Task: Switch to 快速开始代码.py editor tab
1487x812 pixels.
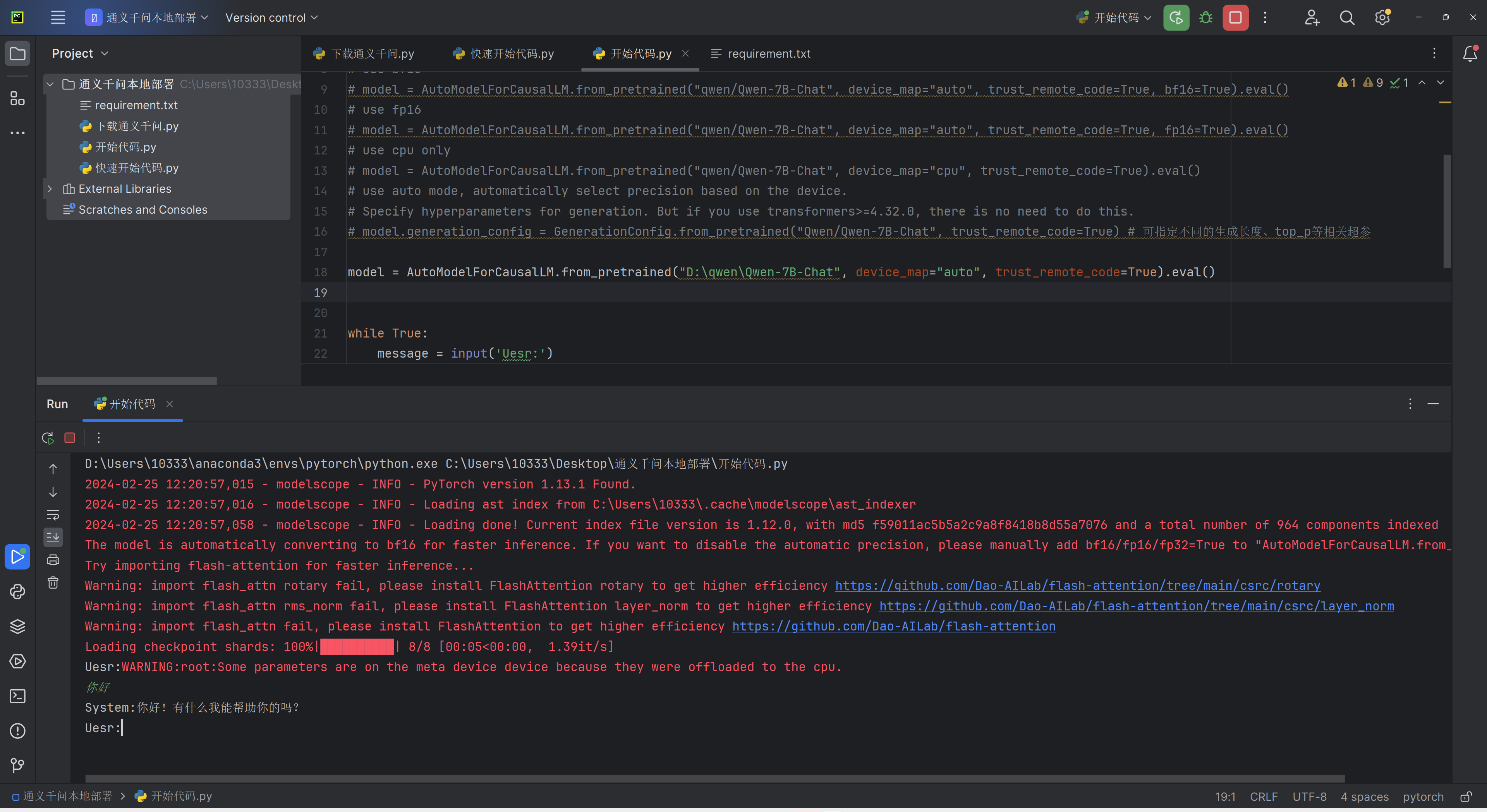Action: pyautogui.click(x=503, y=54)
